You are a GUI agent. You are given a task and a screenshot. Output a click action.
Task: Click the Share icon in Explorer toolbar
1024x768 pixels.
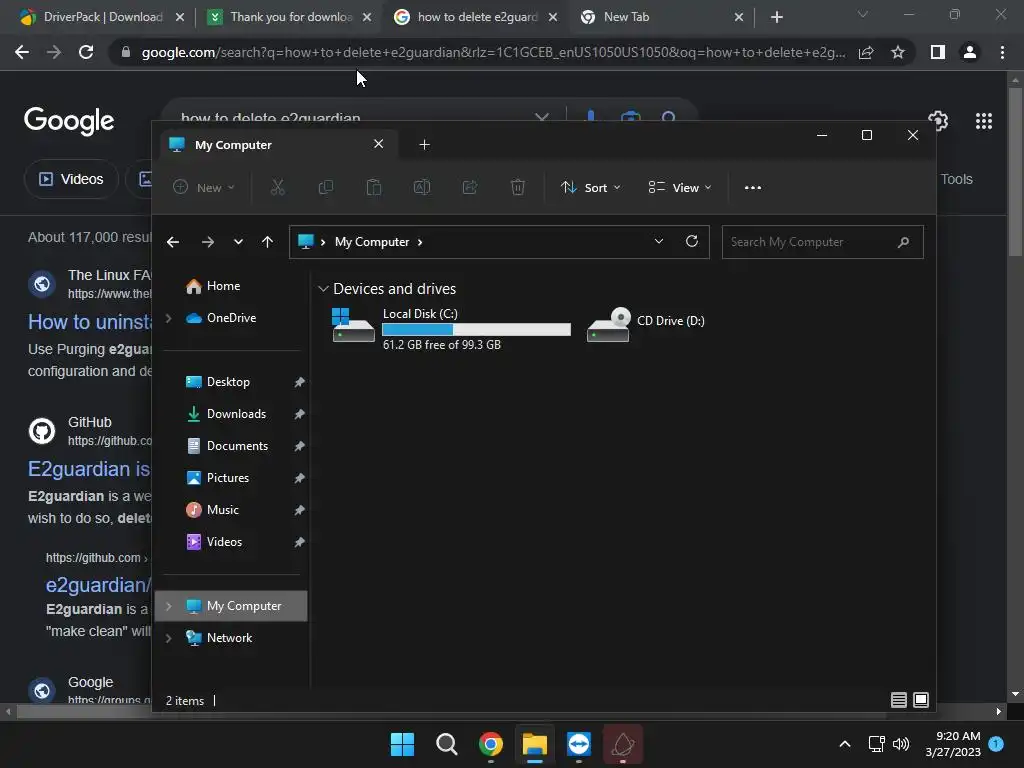click(470, 187)
